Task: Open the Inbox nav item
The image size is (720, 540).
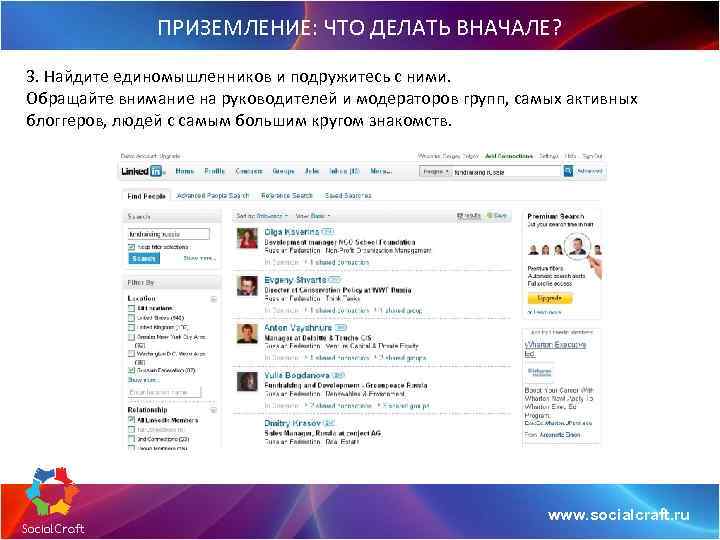Action: 344,171
